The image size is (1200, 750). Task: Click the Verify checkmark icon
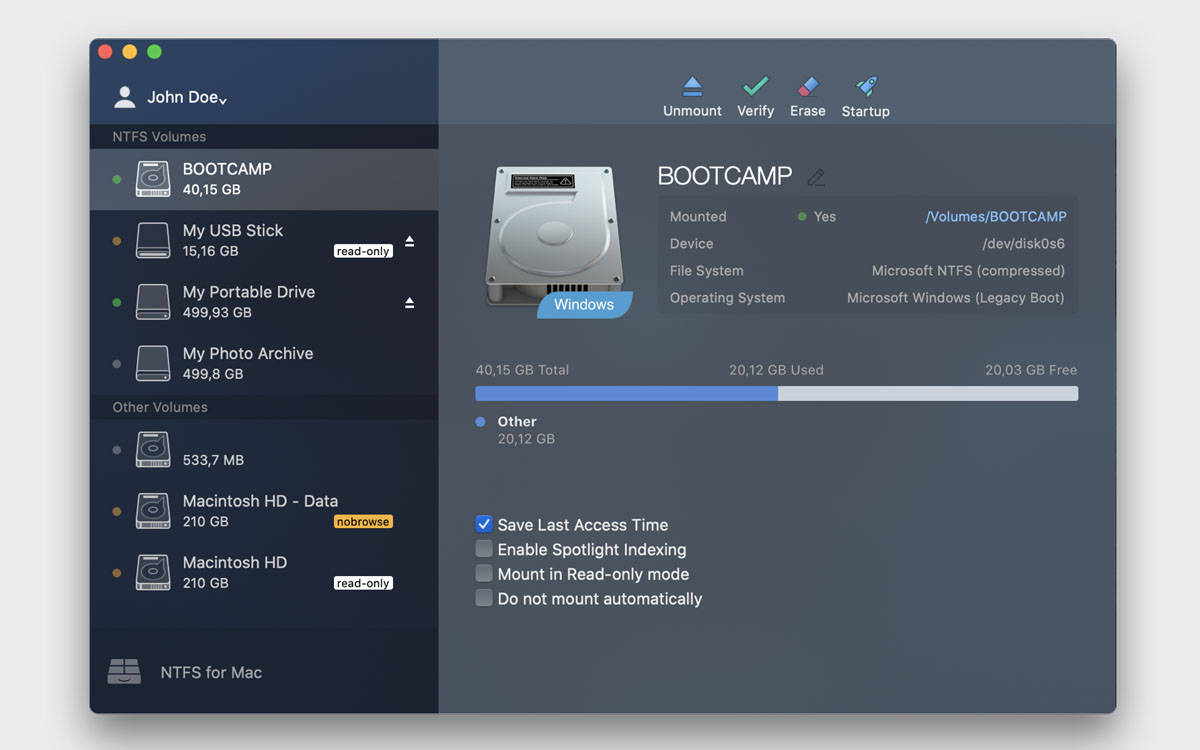pos(756,87)
